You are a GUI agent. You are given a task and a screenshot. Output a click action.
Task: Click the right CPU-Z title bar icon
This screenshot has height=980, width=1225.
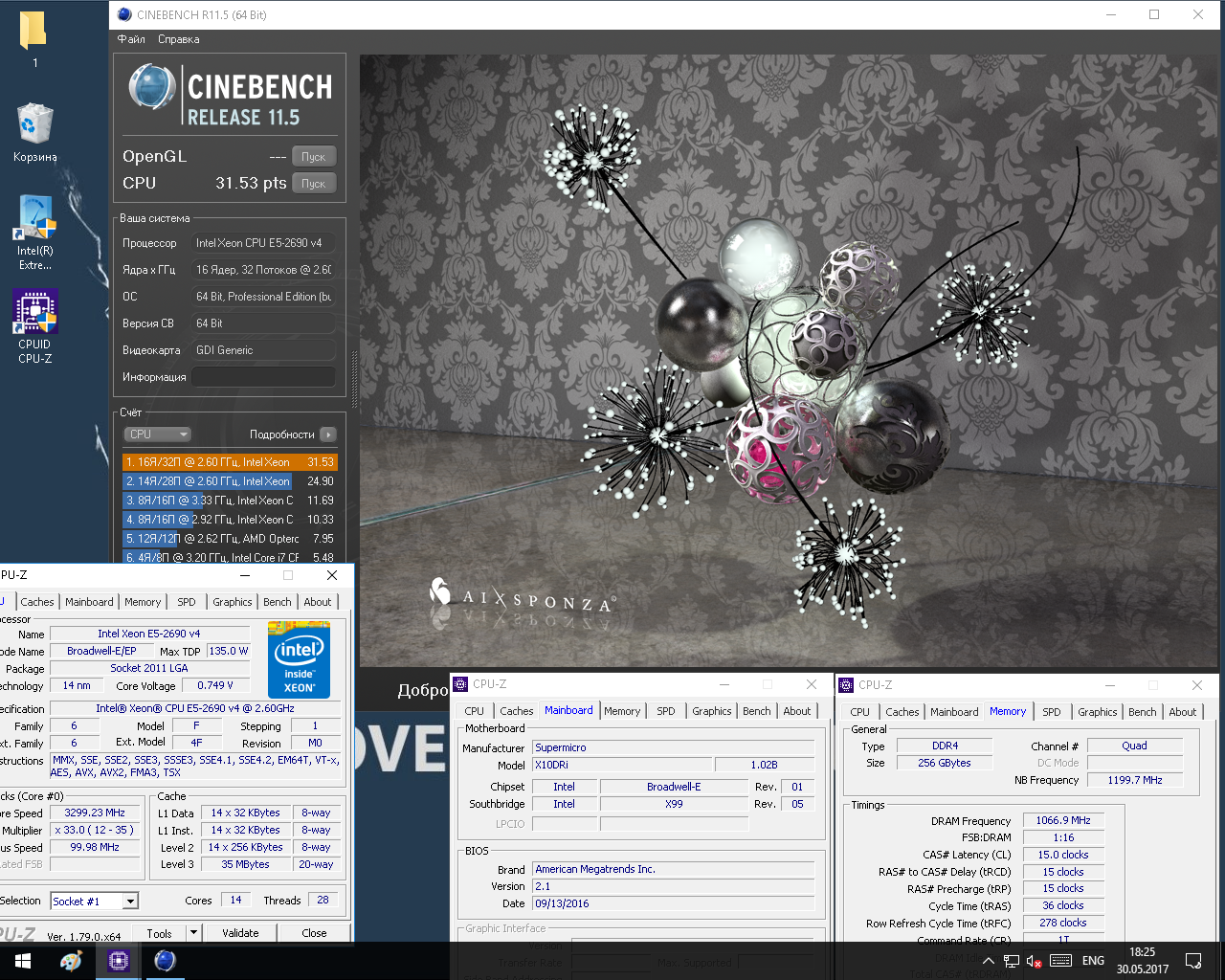pos(846,685)
